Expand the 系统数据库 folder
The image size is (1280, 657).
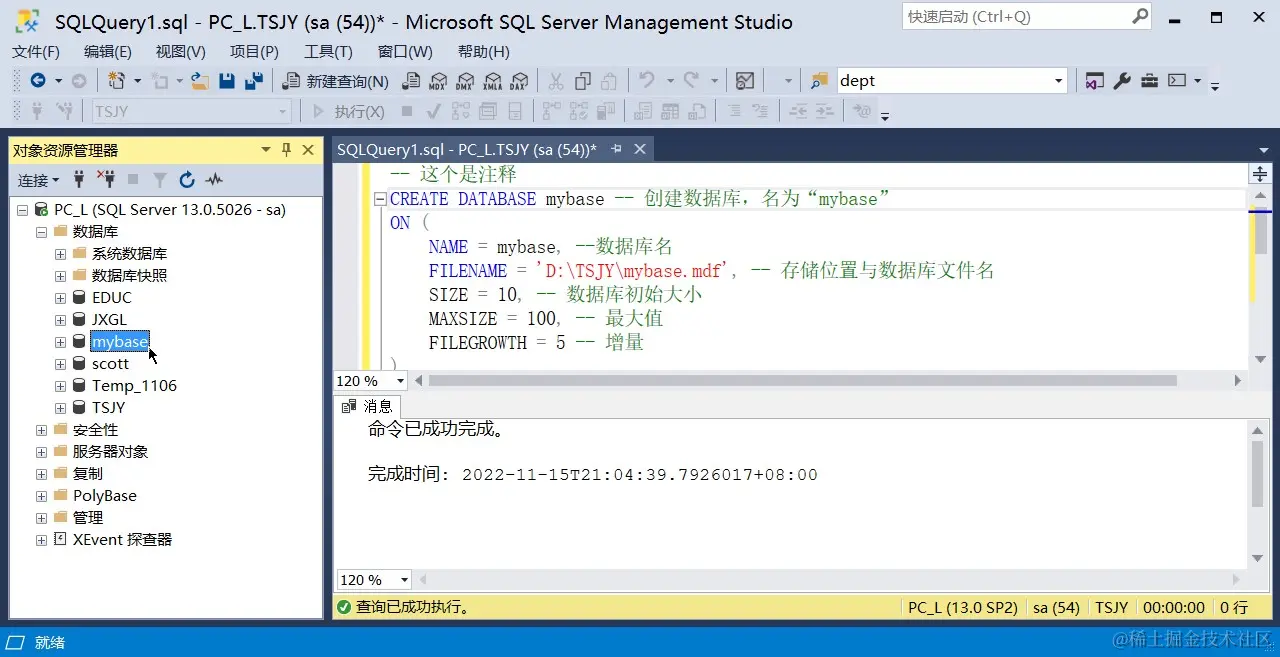[61, 254]
